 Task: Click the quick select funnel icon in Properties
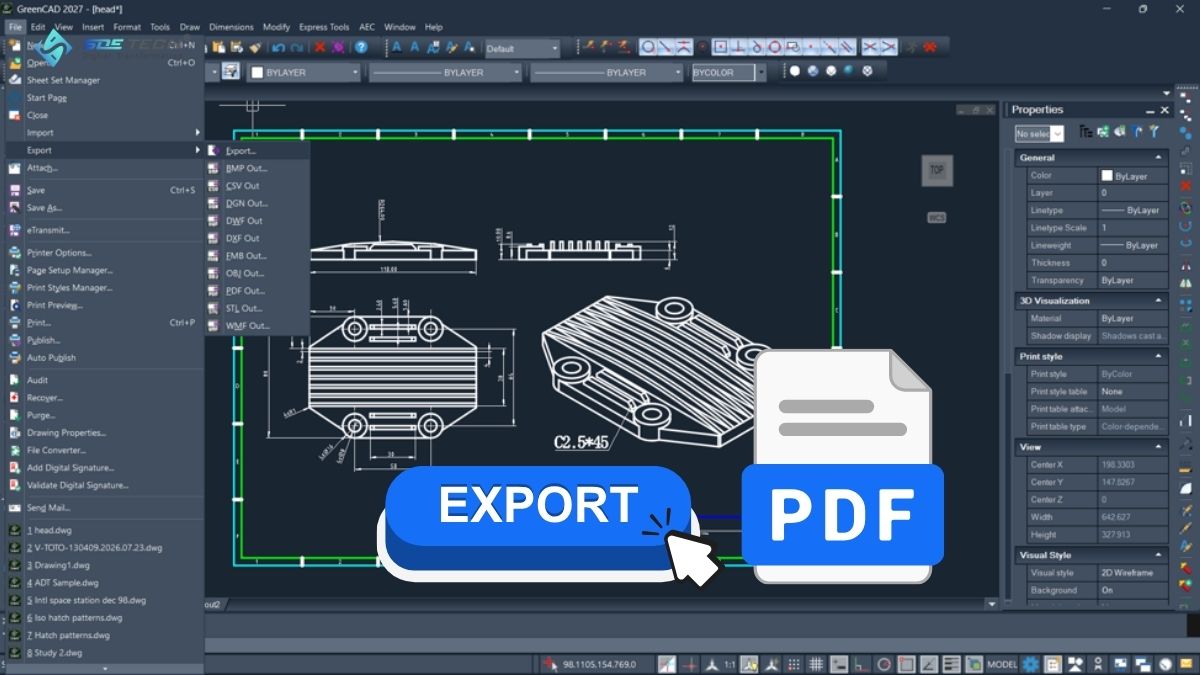[1153, 131]
